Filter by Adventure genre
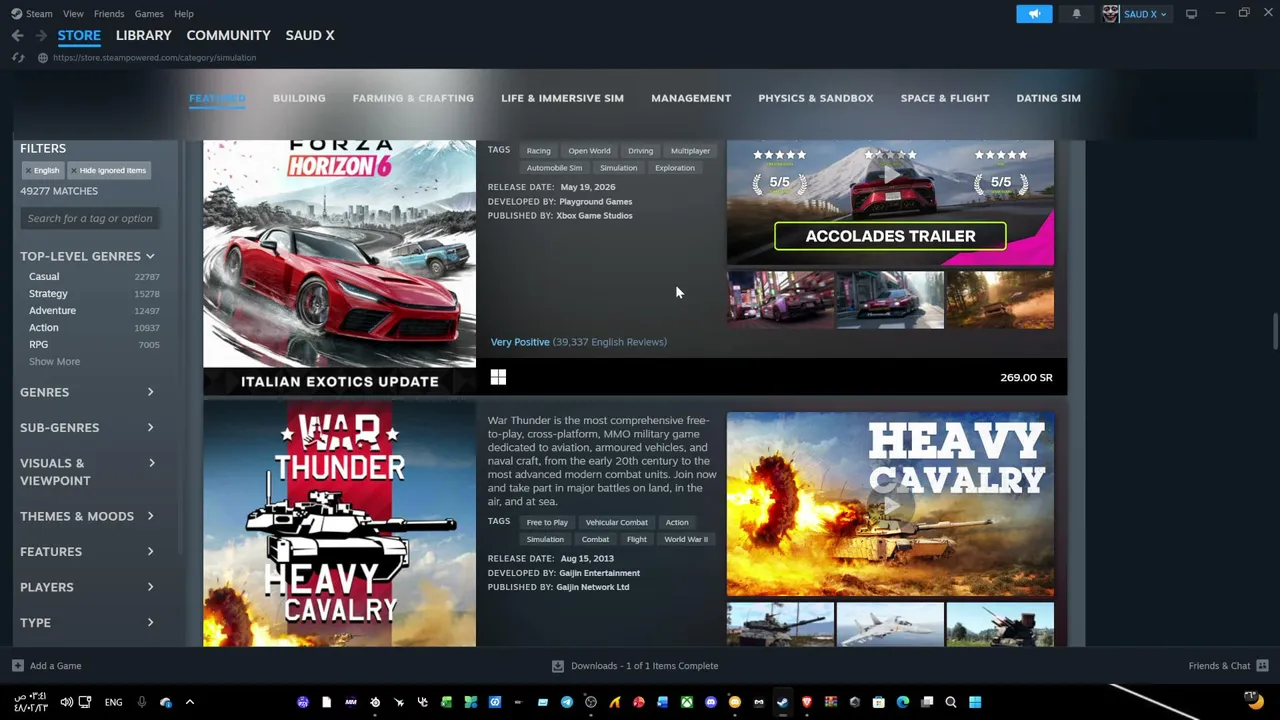1280x720 pixels. click(x=52, y=311)
